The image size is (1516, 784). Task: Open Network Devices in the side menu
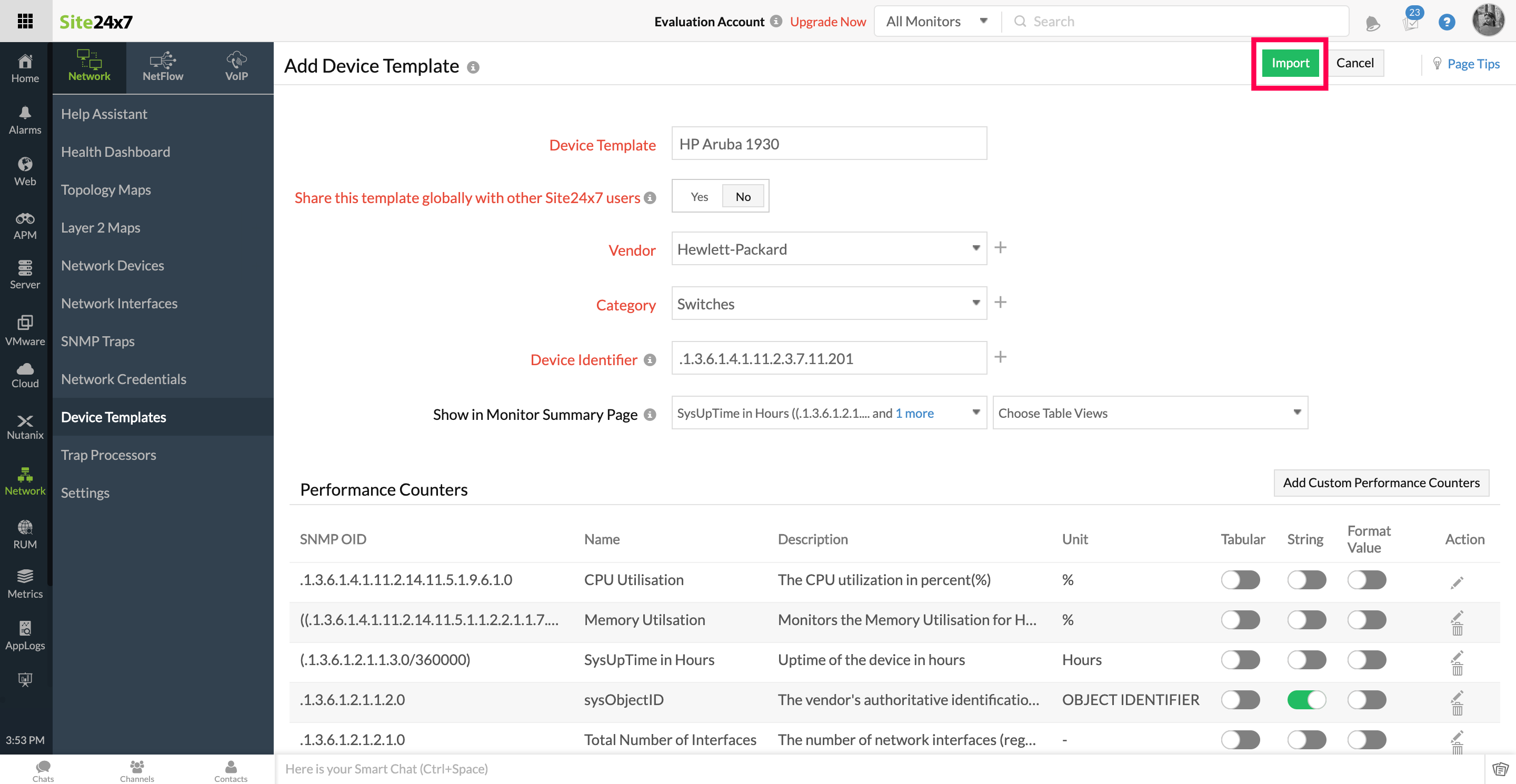pos(113,265)
